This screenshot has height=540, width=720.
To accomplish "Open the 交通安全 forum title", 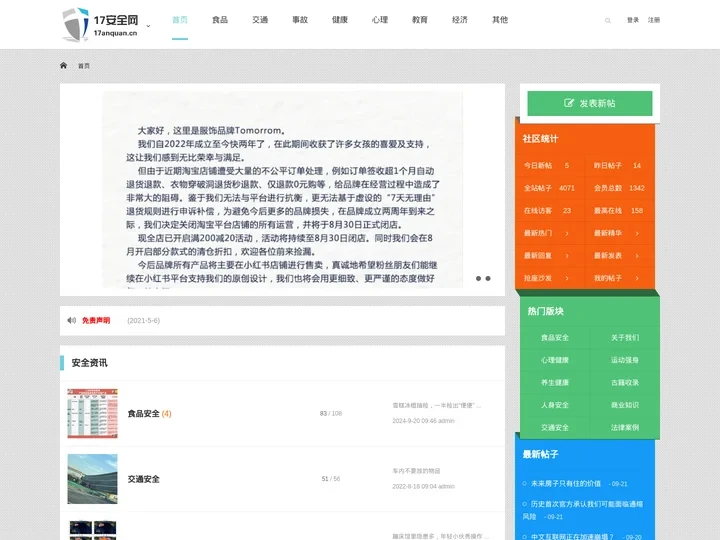I will 144,479.
